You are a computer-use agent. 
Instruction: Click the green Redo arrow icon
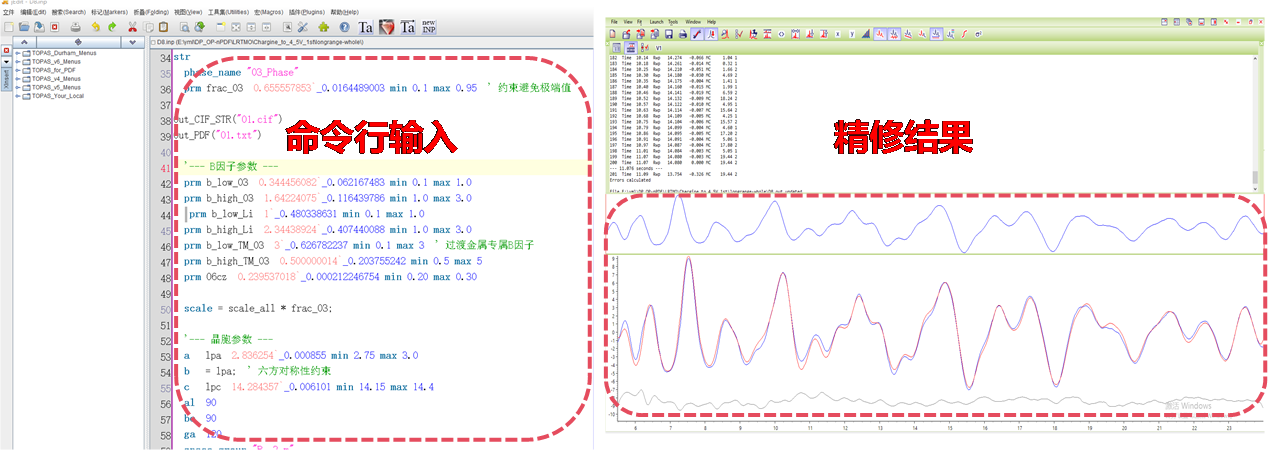(112, 28)
